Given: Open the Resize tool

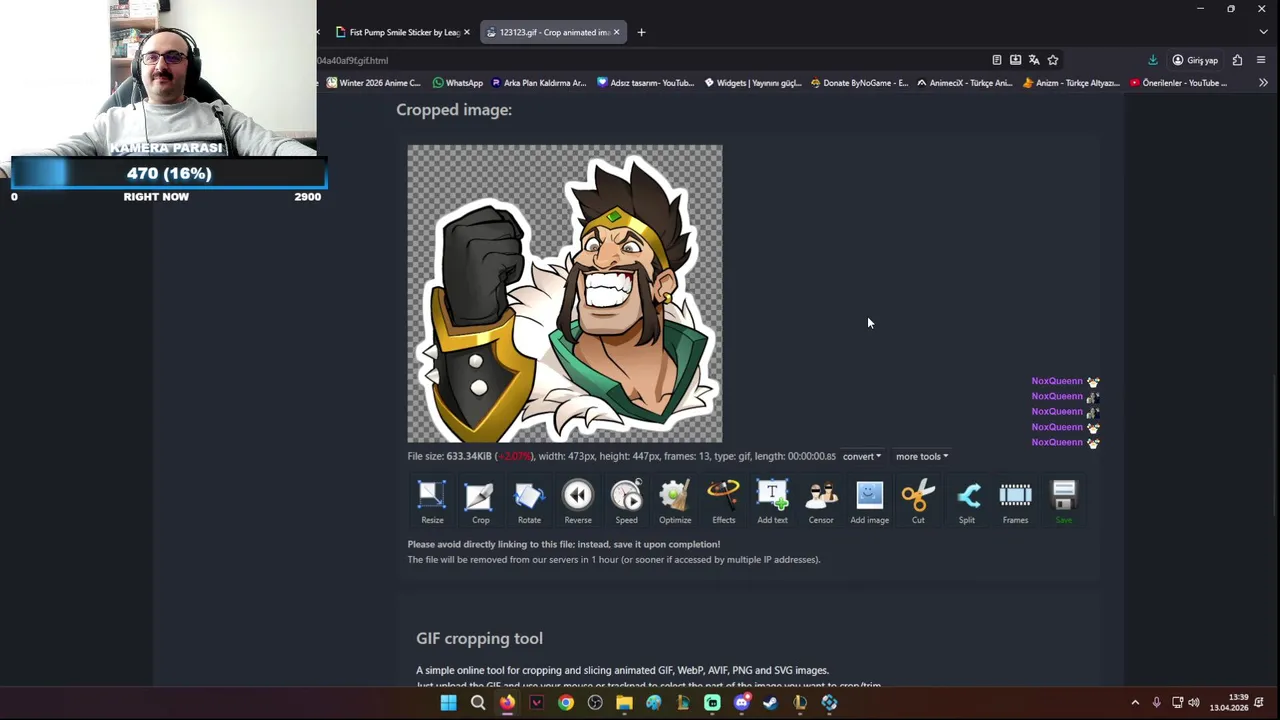Looking at the screenshot, I should [432, 502].
